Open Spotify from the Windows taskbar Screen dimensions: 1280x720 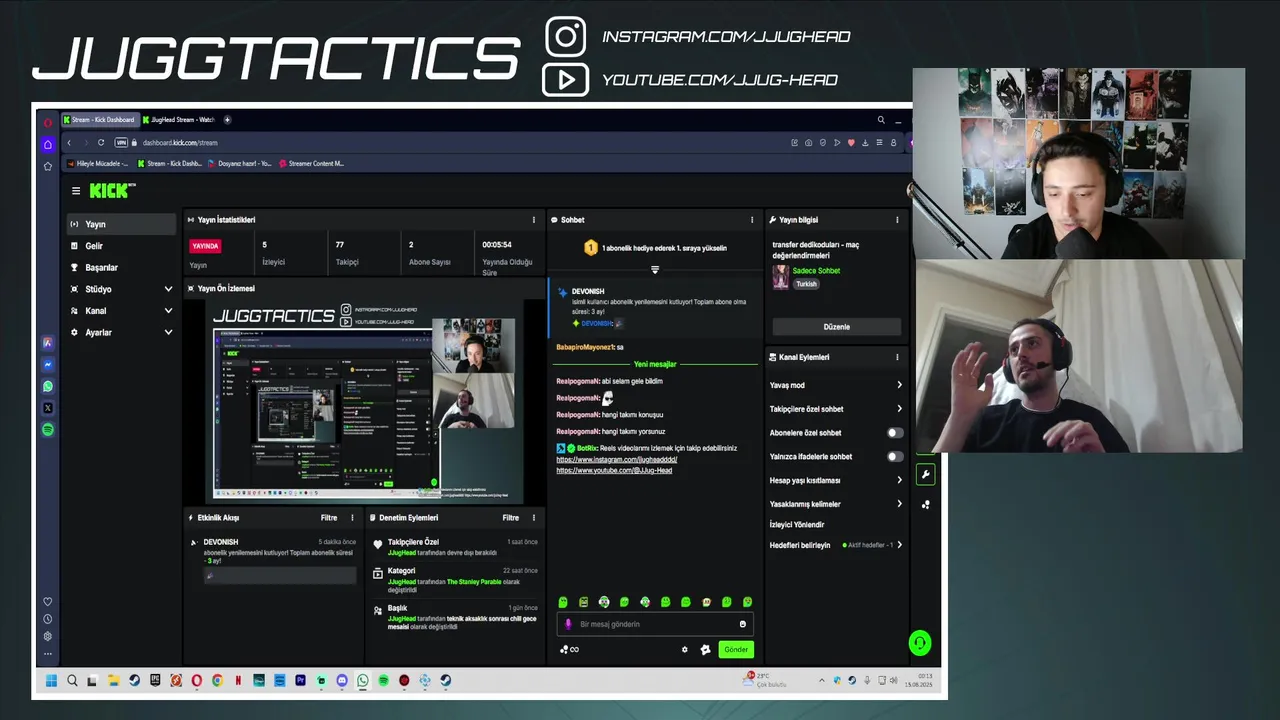[383, 681]
